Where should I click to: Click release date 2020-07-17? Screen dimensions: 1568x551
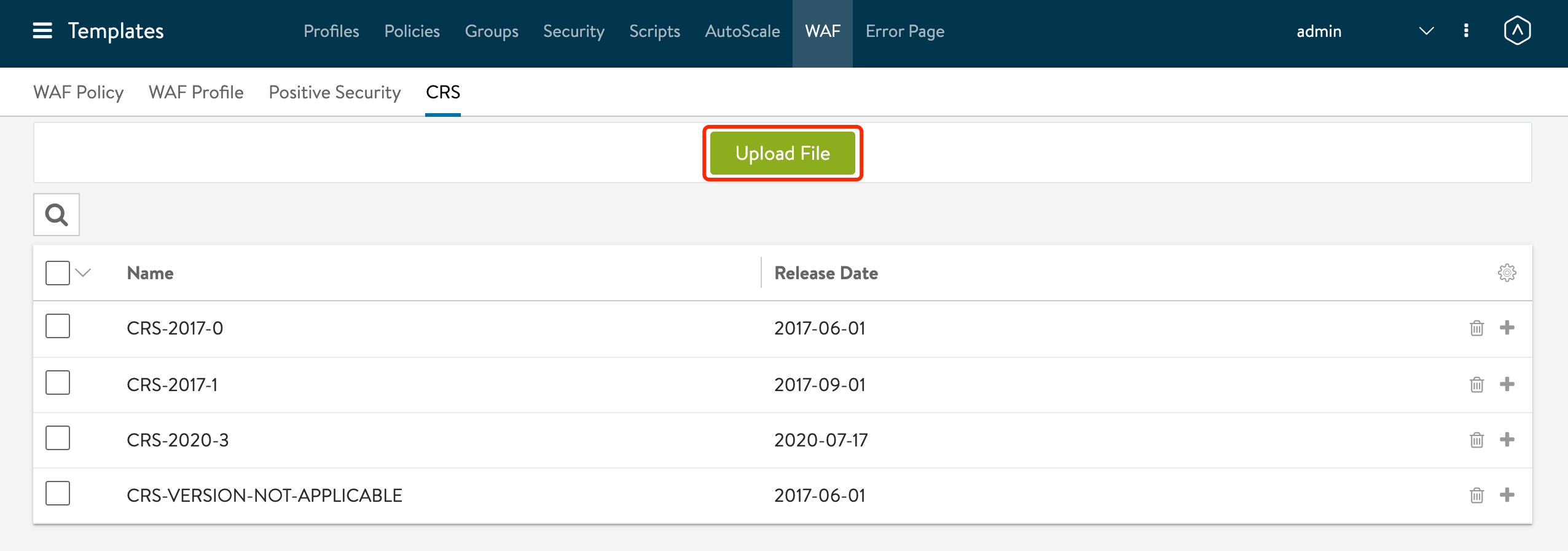click(x=821, y=440)
